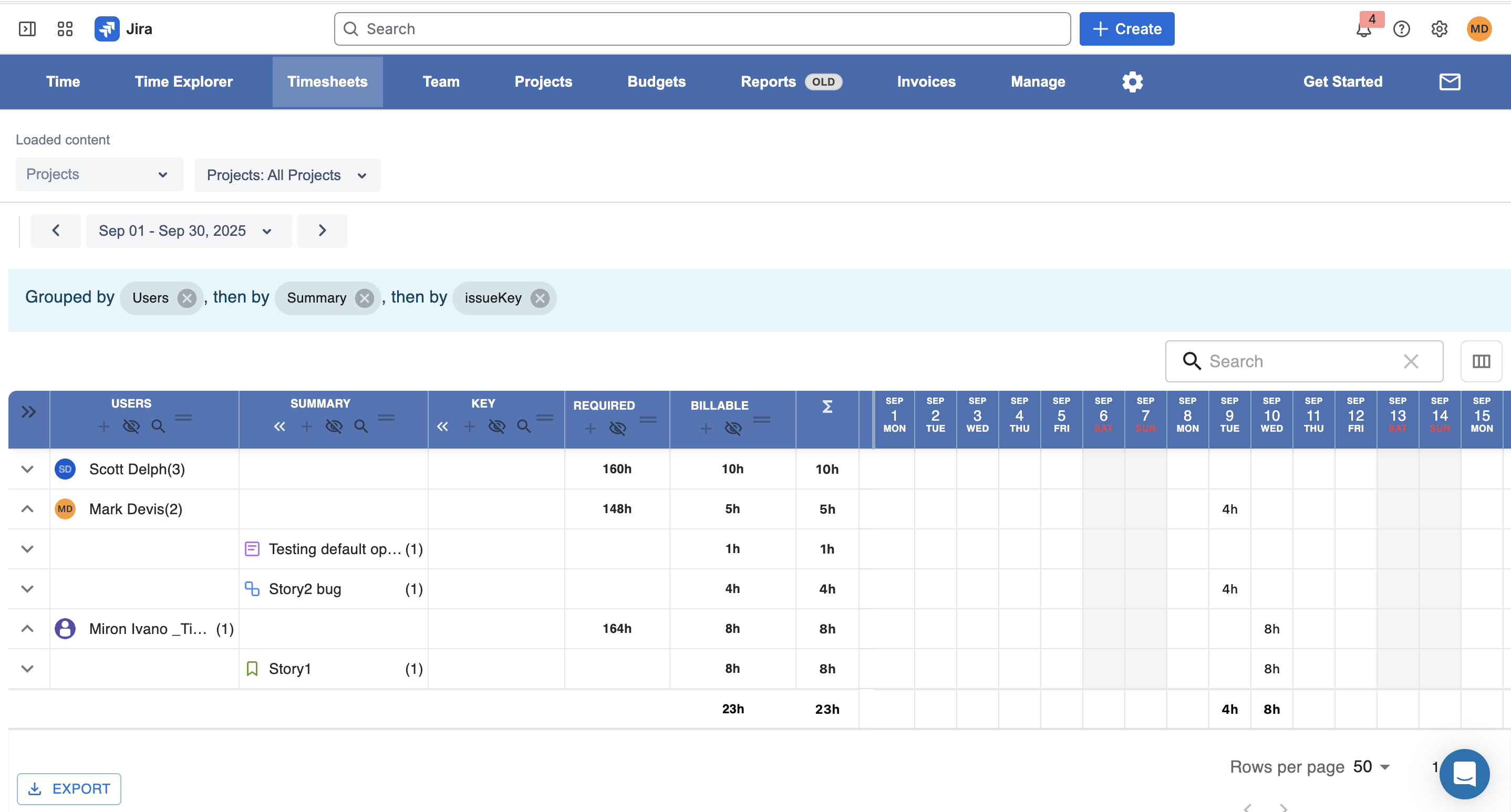1511x812 pixels.
Task: Open the Reports menu item
Action: coord(769,81)
